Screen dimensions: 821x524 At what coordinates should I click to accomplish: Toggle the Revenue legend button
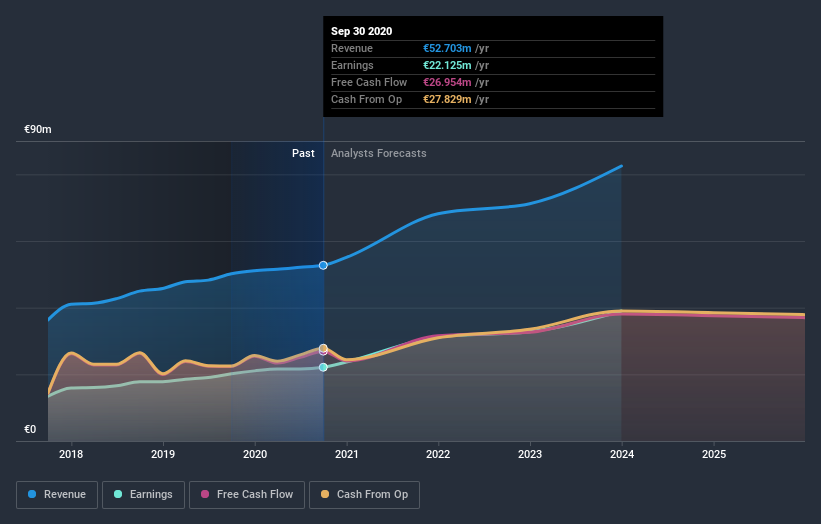click(x=57, y=495)
